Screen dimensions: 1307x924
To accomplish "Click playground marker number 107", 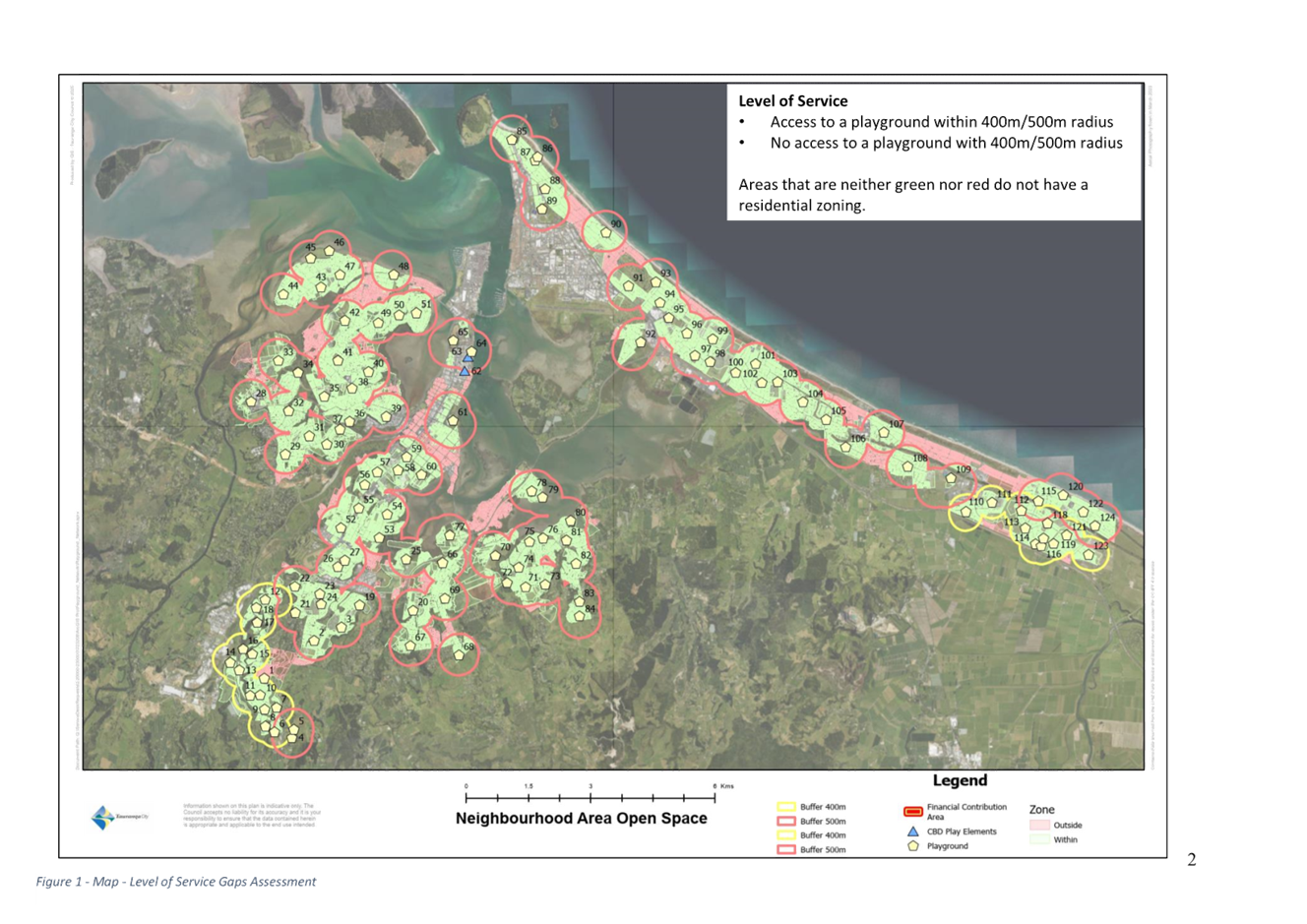I will (883, 433).
